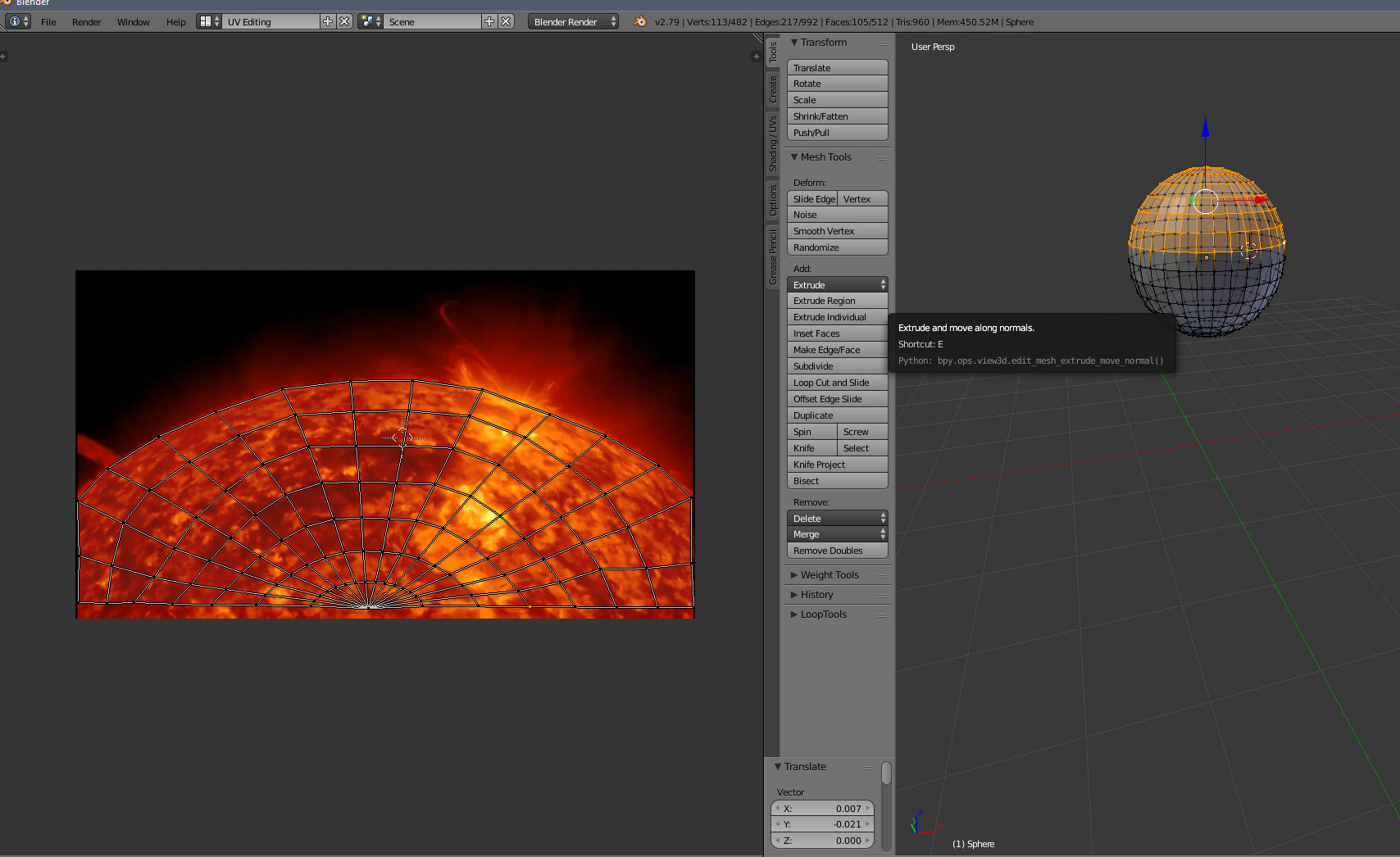
Task: Grab the red X-axis manipulator arrow
Action: coord(1260,199)
